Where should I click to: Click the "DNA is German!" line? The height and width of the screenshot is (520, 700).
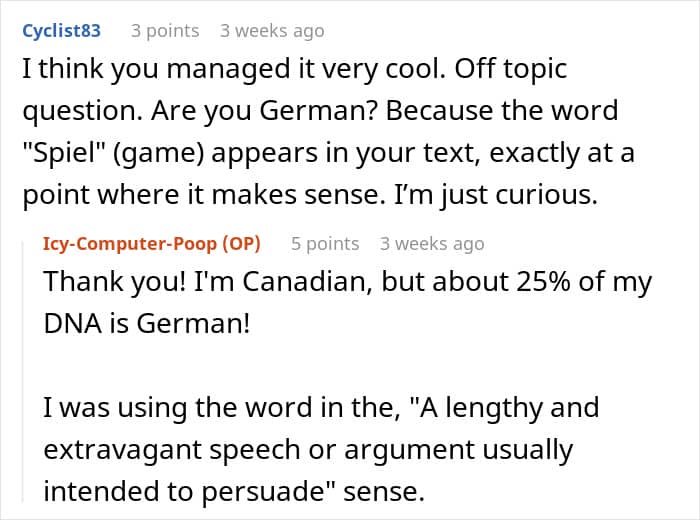147,323
